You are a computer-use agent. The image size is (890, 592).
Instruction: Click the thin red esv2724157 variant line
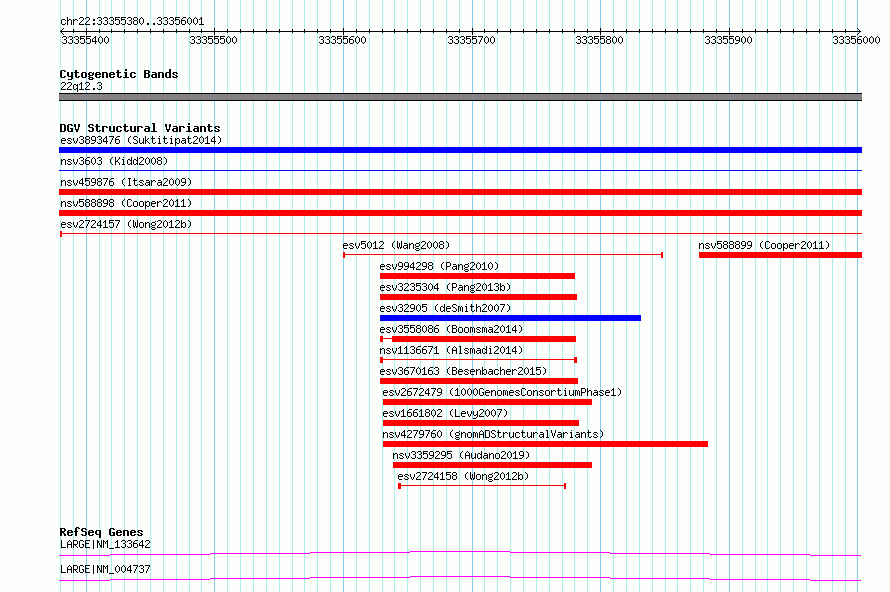[460, 233]
